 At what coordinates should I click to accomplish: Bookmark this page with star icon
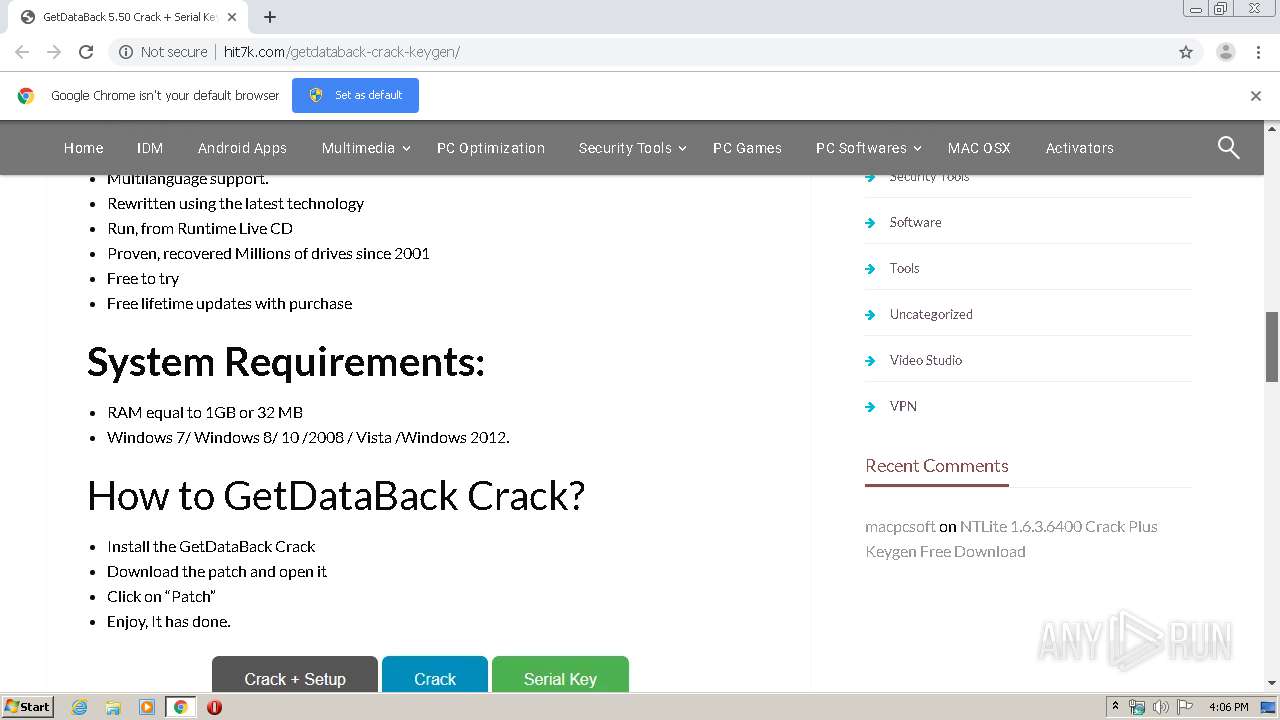pyautogui.click(x=1186, y=52)
